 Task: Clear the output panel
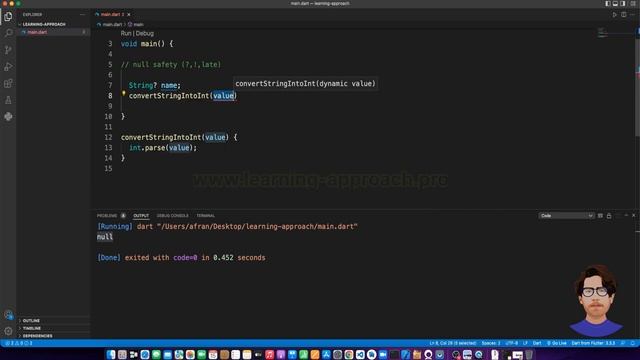pos(600,216)
